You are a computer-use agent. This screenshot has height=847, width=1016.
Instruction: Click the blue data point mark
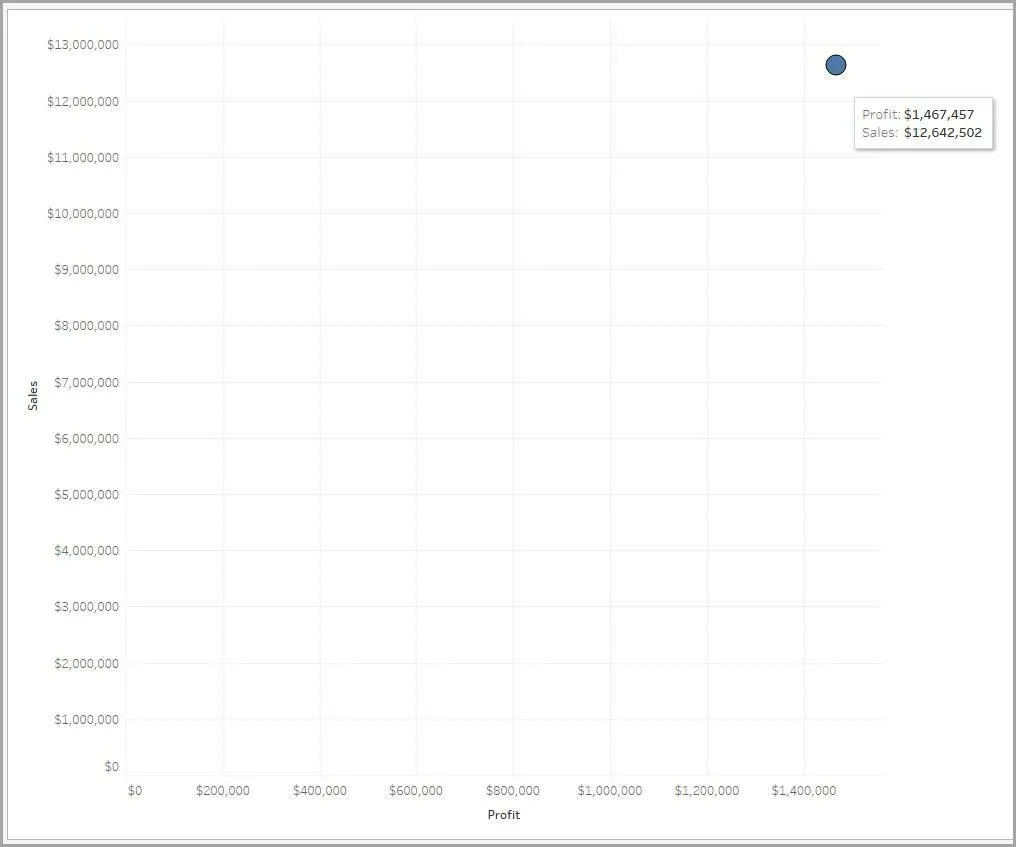pos(836,65)
